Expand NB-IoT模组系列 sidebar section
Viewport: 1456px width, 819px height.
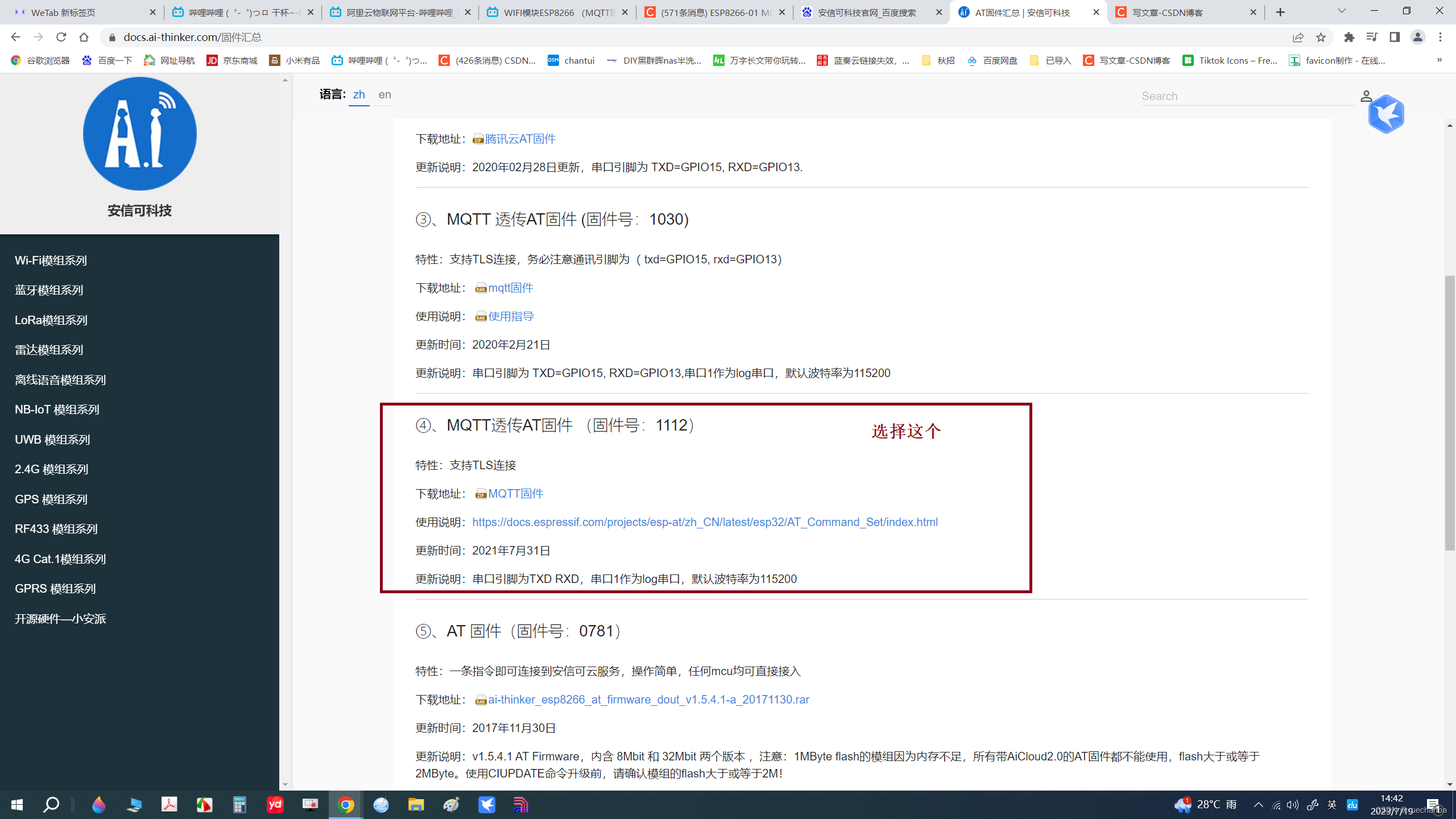click(56, 408)
